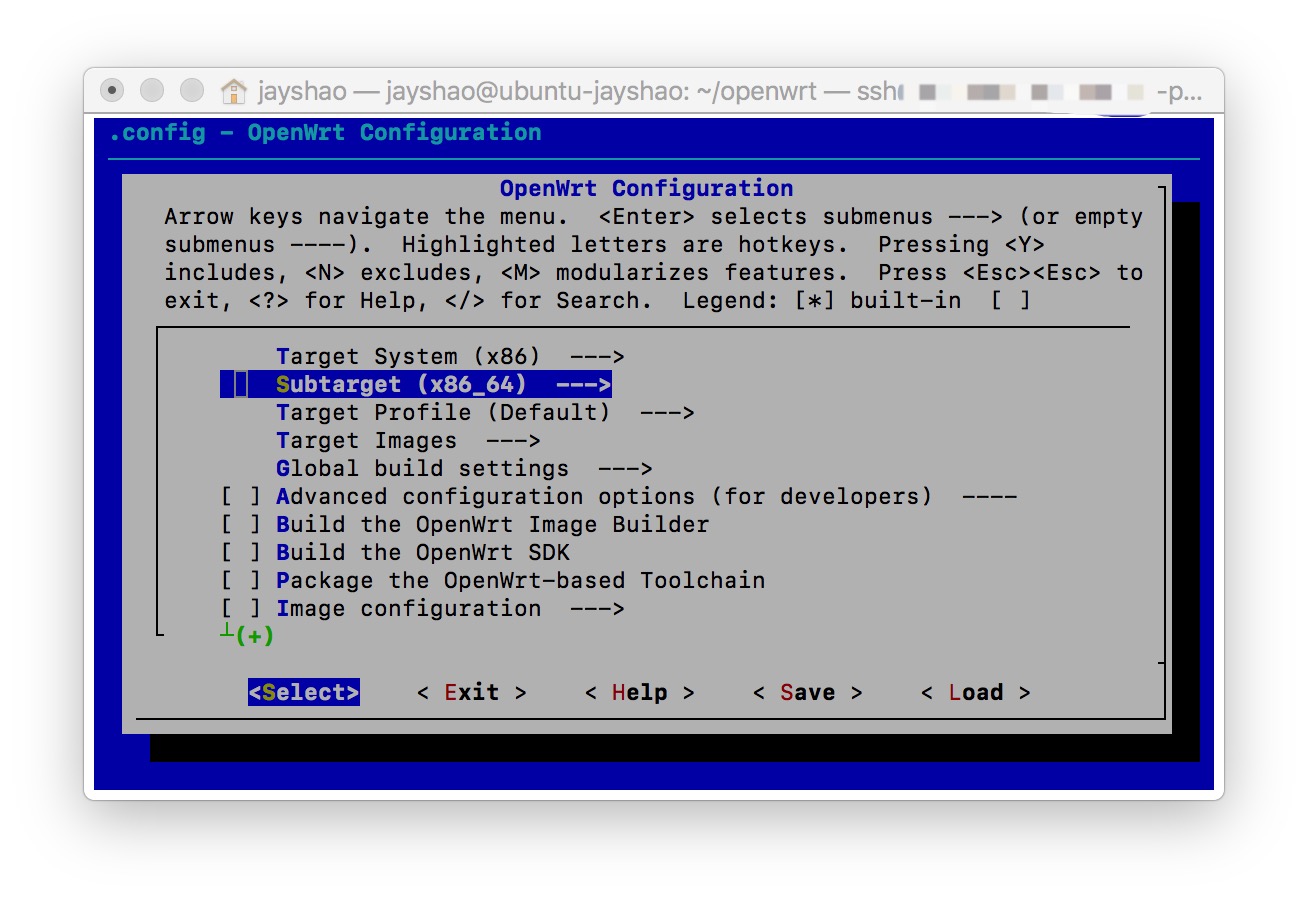Viewport: 1308px width, 900px height.
Task: Click the Save button
Action: (x=807, y=693)
